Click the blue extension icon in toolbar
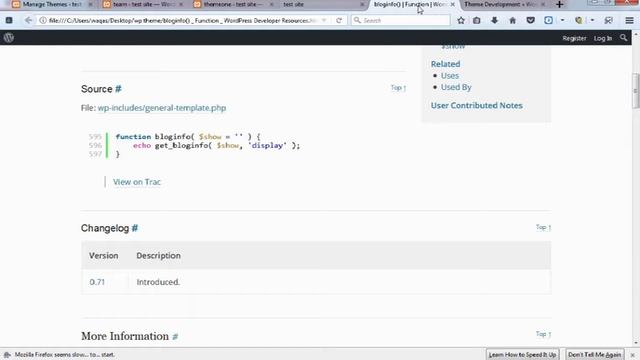The height and width of the screenshot is (360, 640). [x=548, y=20]
